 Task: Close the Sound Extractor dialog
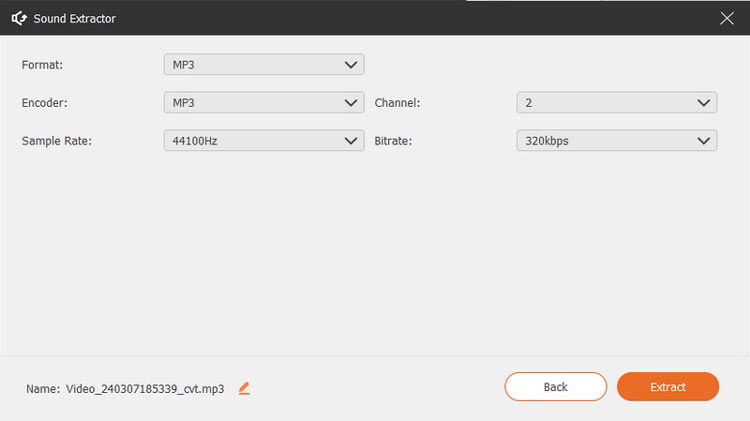[x=727, y=18]
